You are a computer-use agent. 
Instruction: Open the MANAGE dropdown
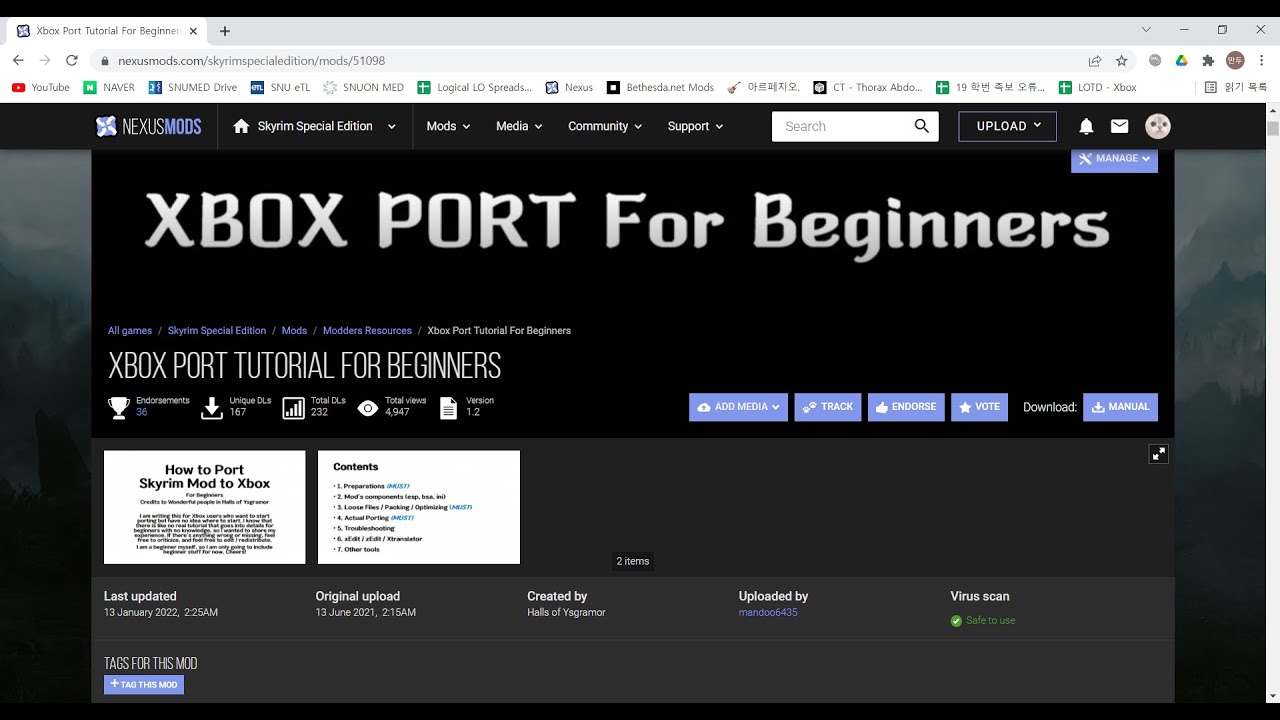pos(1114,159)
